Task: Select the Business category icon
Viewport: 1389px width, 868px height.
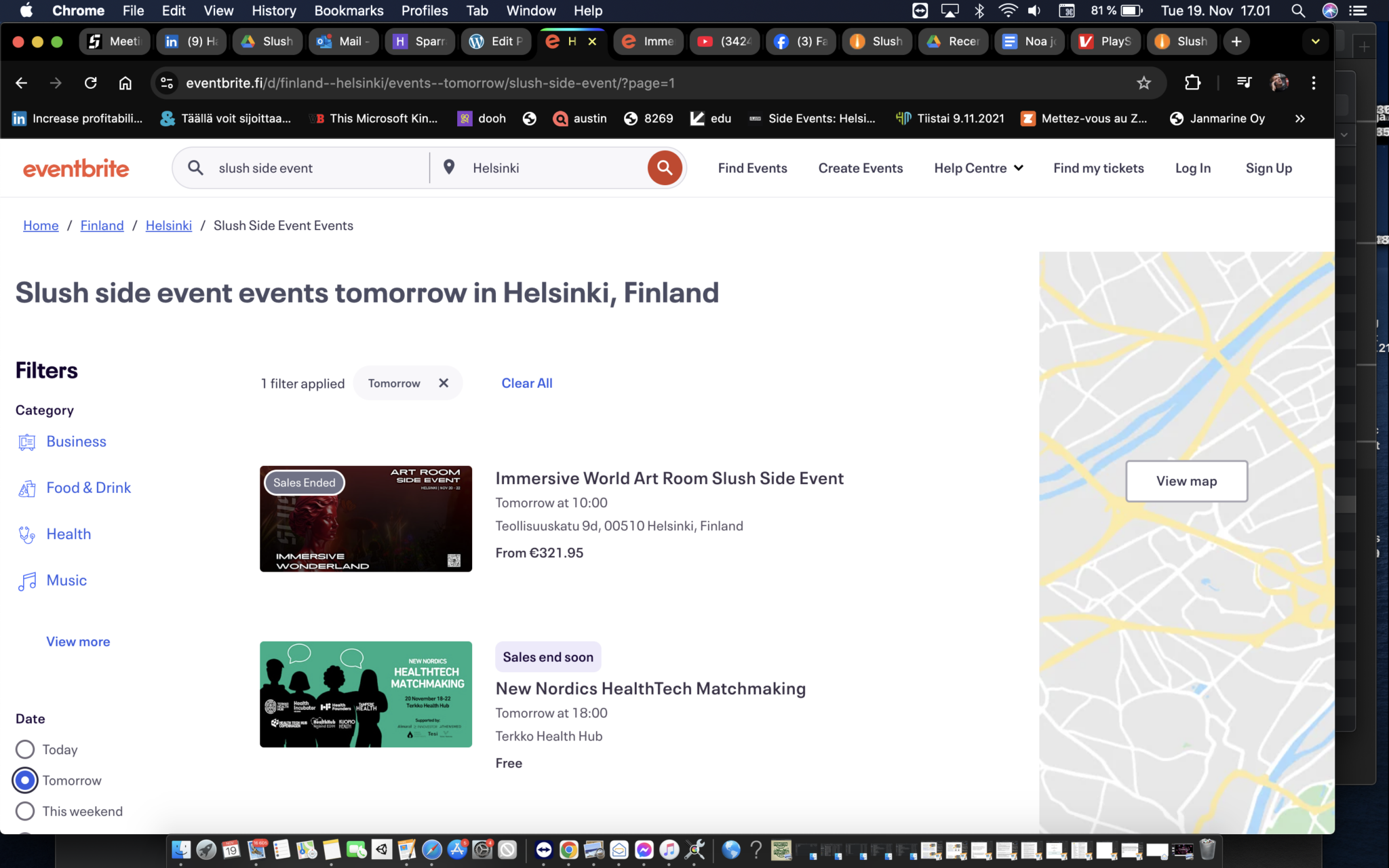Action: (x=26, y=441)
